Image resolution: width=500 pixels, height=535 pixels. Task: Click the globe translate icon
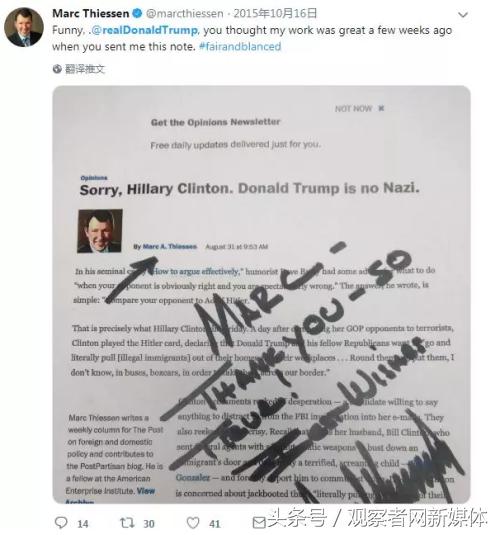coord(57,69)
